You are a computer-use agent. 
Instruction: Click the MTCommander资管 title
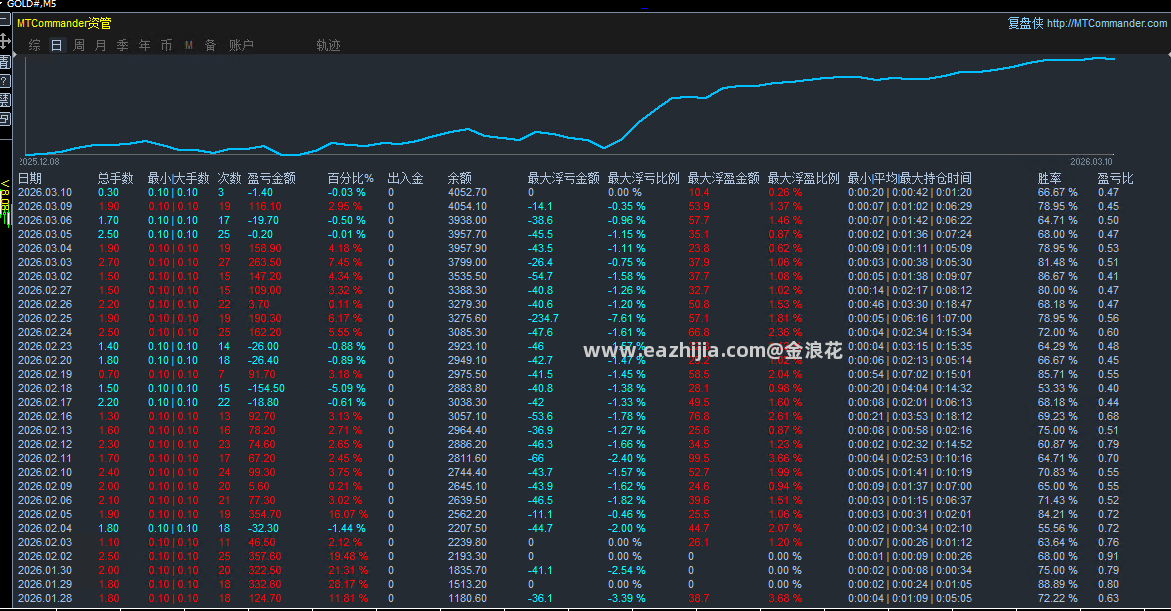point(64,23)
